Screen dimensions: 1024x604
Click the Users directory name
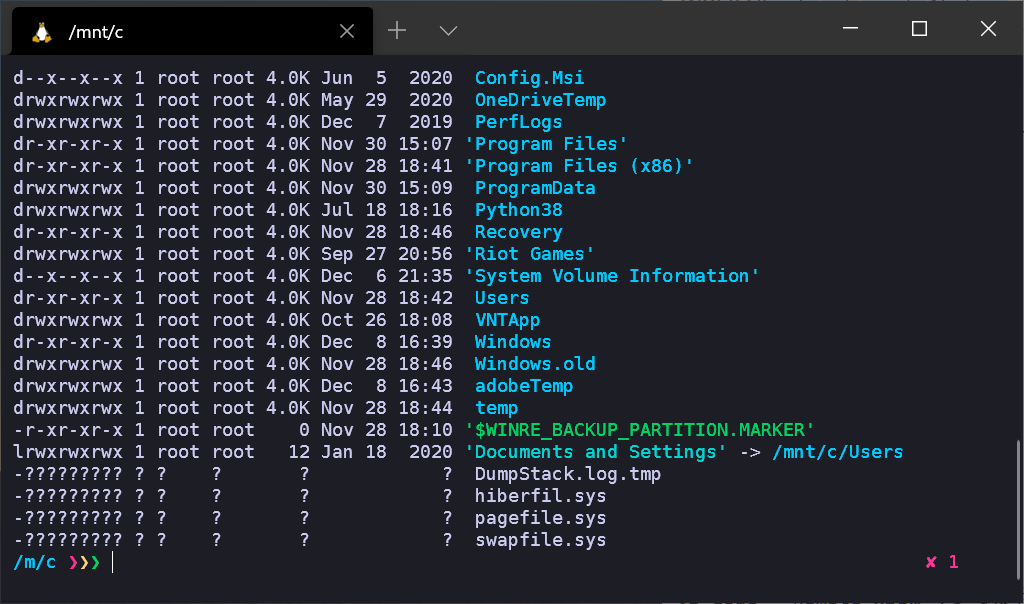(502, 298)
